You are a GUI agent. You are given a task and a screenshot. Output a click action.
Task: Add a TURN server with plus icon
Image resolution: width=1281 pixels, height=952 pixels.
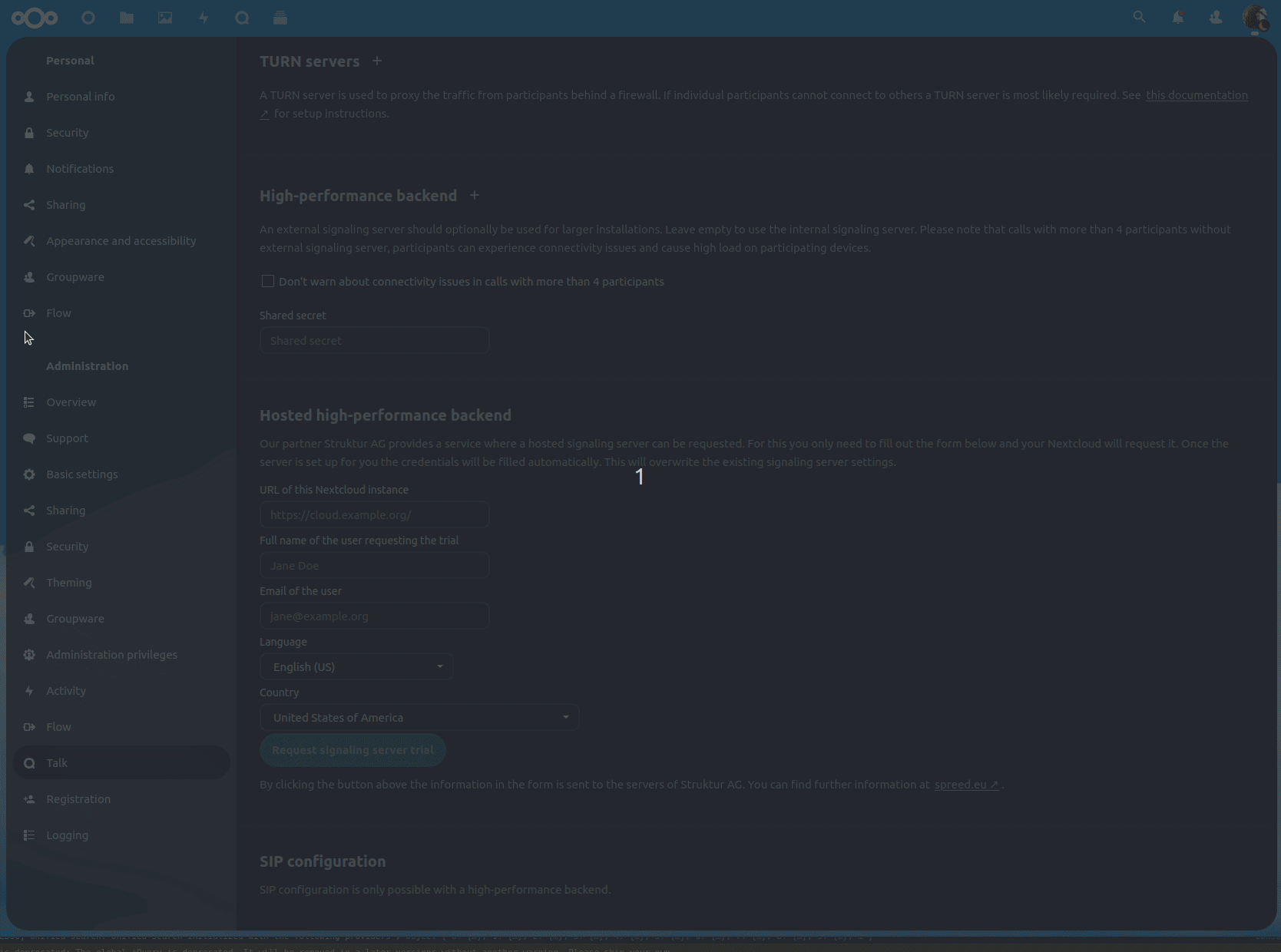(377, 61)
